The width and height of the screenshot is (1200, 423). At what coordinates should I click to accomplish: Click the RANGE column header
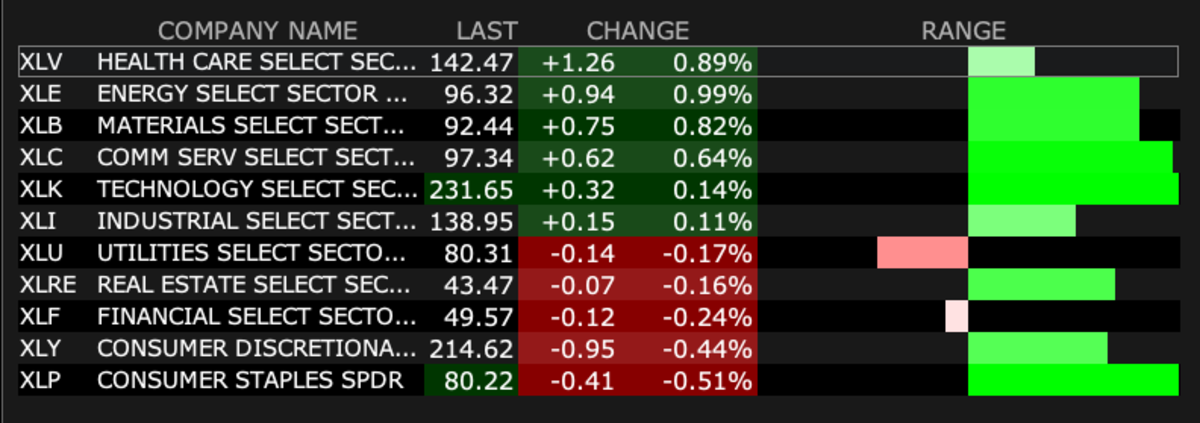(963, 31)
